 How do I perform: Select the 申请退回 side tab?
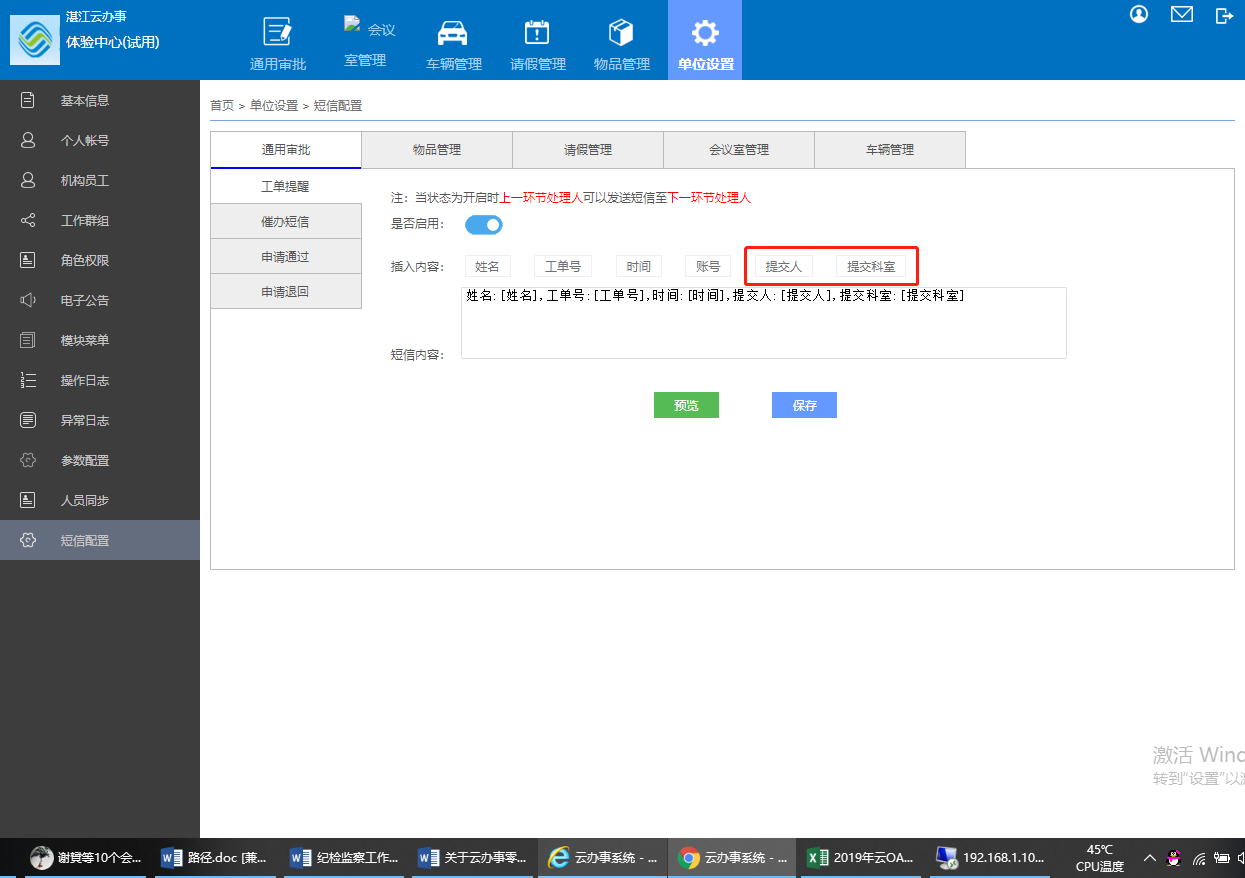coord(285,291)
